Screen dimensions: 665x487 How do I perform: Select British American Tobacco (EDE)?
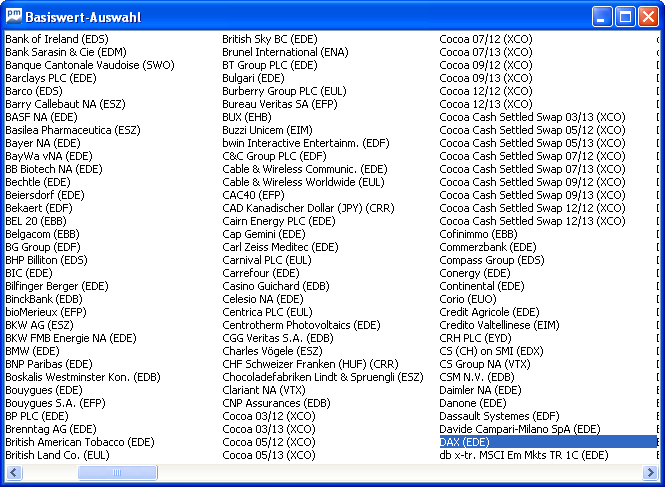[x=80, y=442]
